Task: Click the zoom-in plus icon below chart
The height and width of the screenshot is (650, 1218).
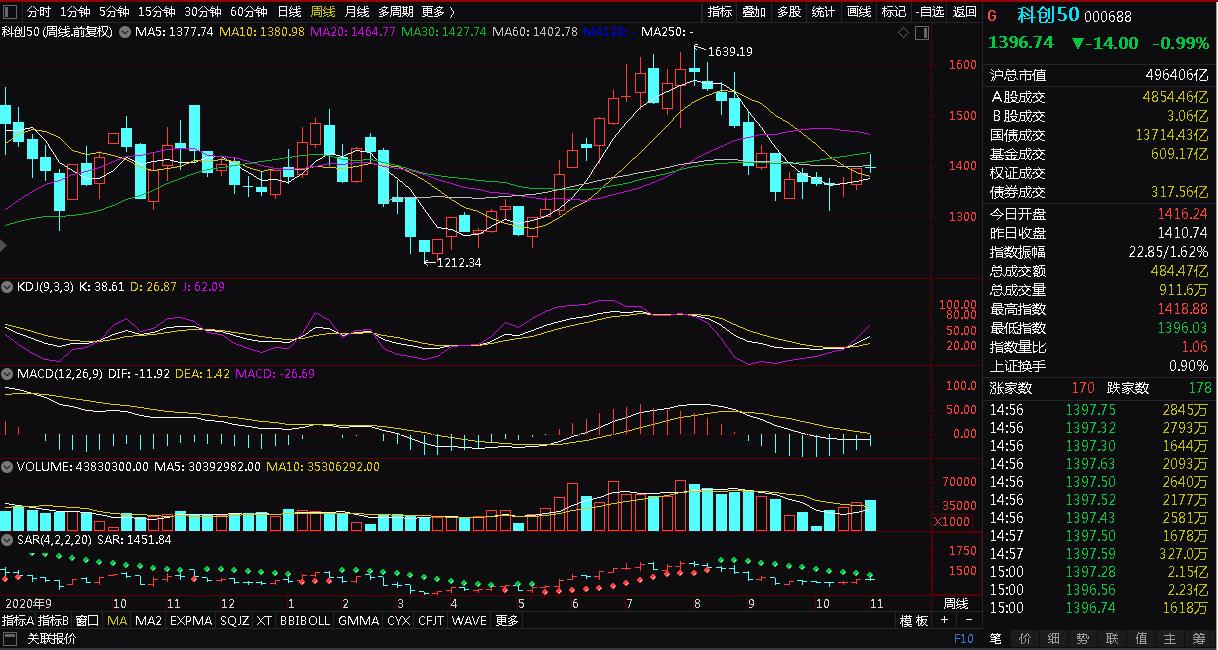Action: (x=944, y=621)
